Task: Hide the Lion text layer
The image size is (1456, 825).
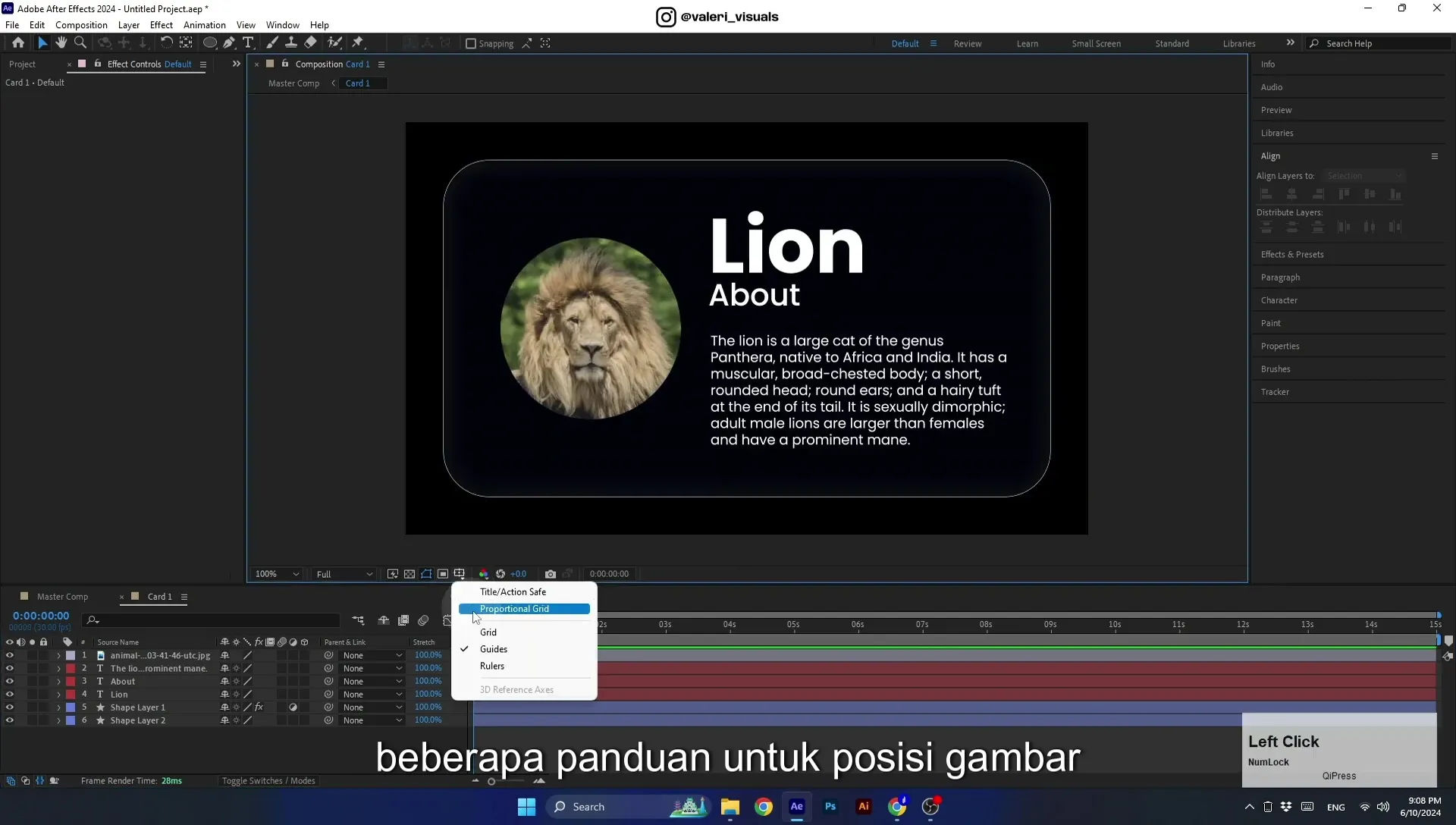Action: (9, 694)
